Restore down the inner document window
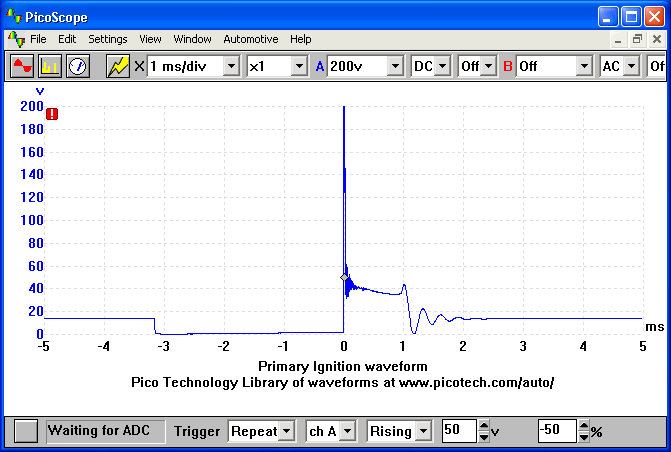 (x=637, y=39)
